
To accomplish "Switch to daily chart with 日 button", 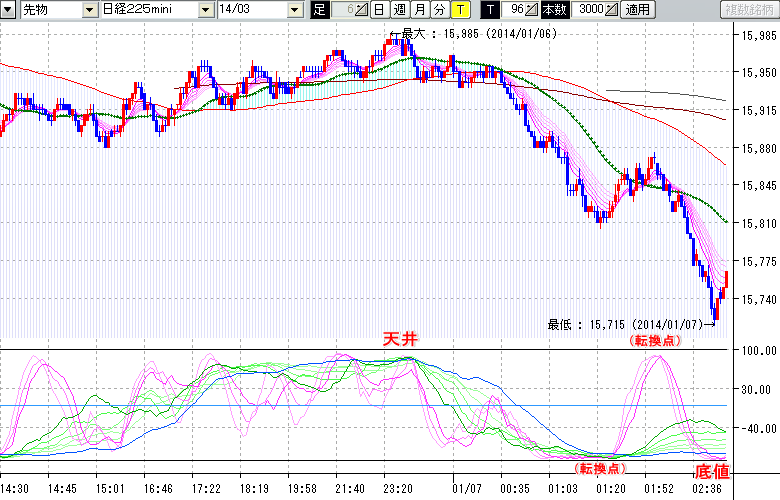I will pyautogui.click(x=379, y=10).
